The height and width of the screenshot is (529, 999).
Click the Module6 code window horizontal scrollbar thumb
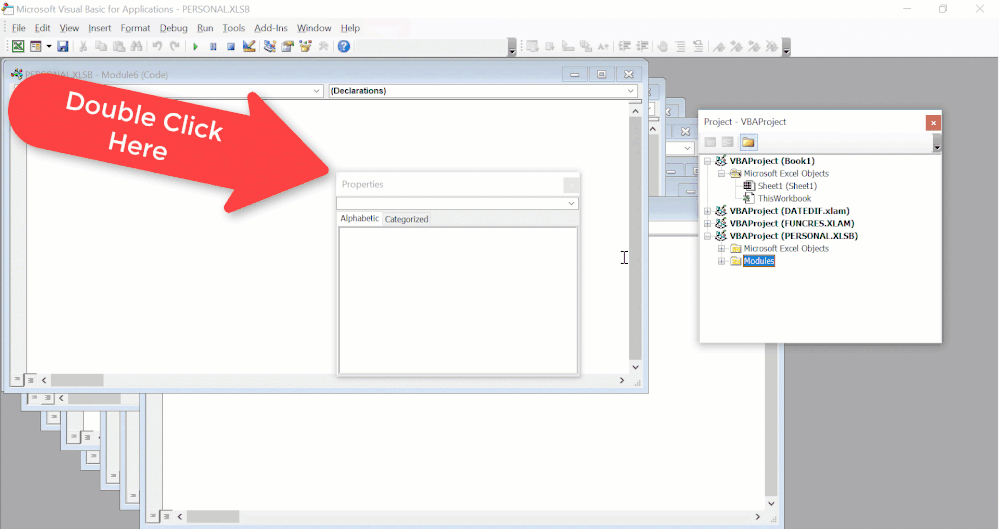[x=77, y=380]
